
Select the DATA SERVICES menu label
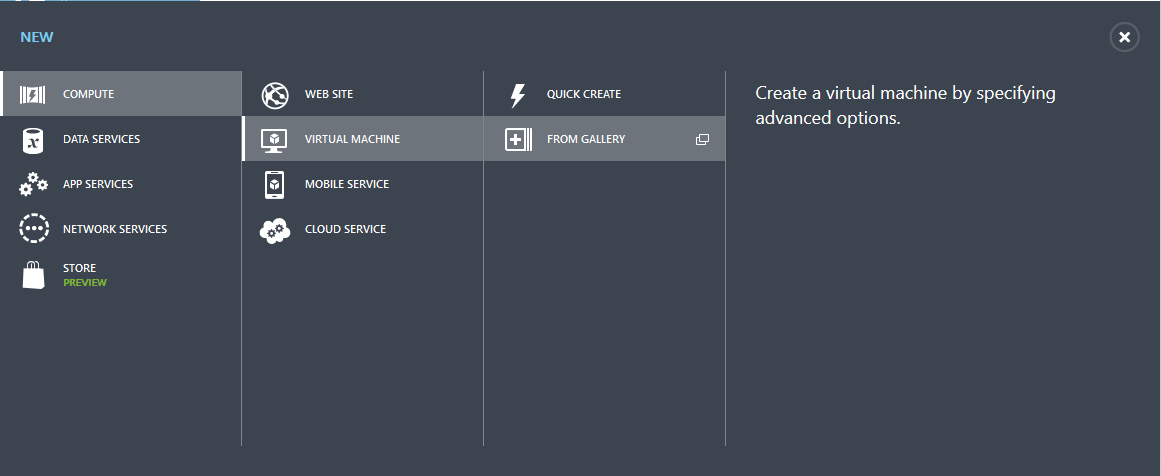click(x=101, y=139)
